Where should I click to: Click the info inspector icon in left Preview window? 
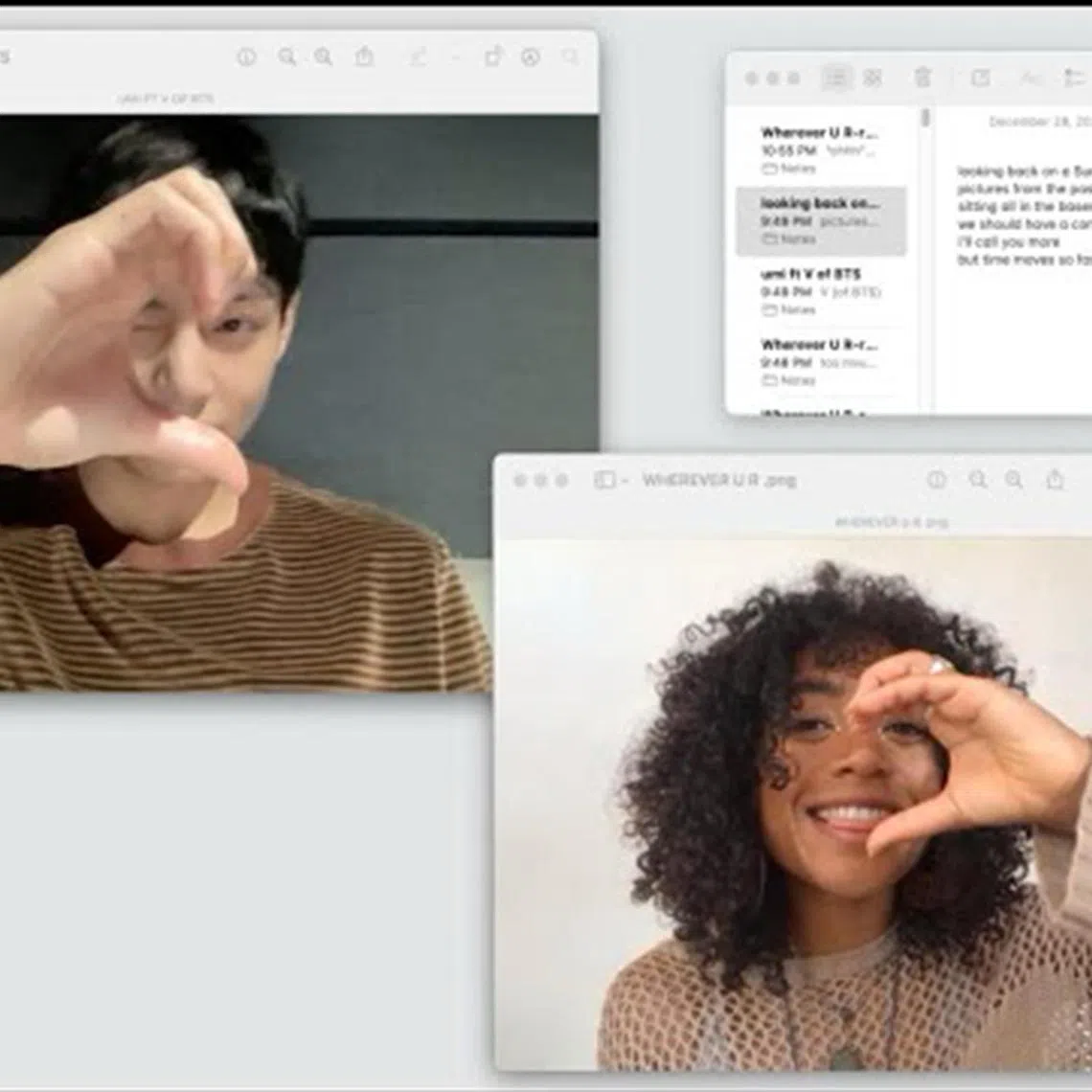coord(246,57)
